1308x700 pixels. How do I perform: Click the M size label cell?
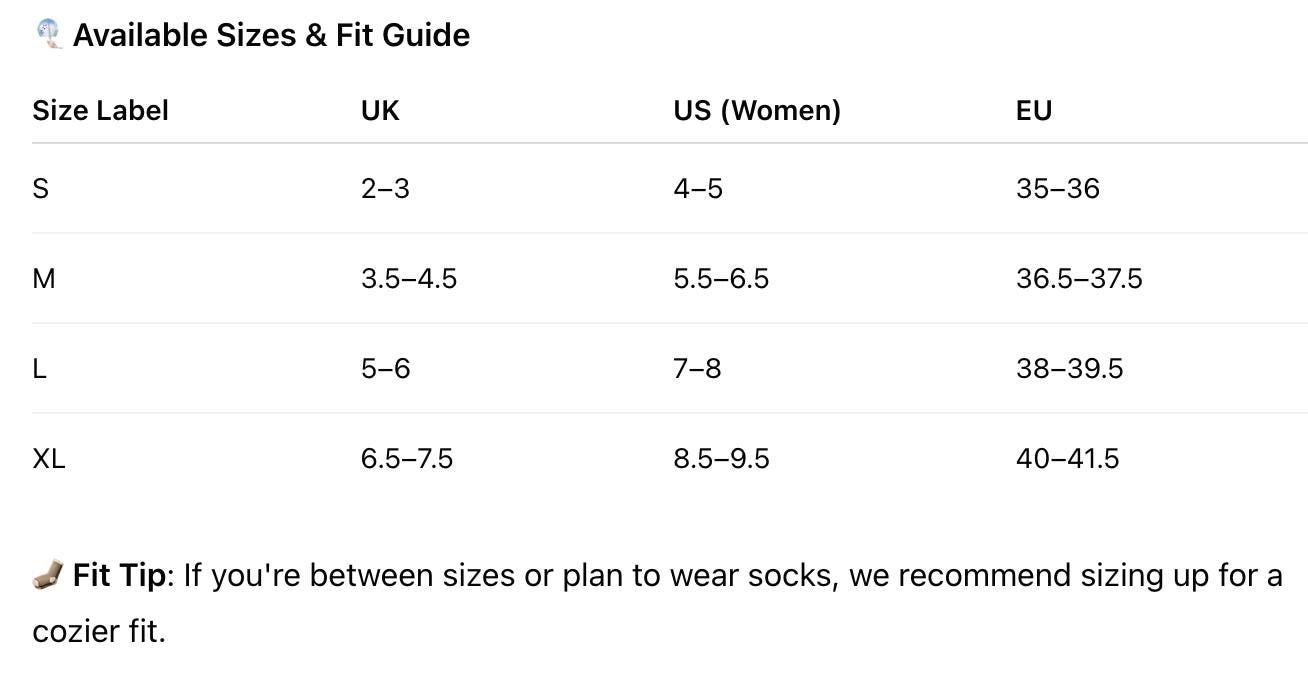(44, 278)
